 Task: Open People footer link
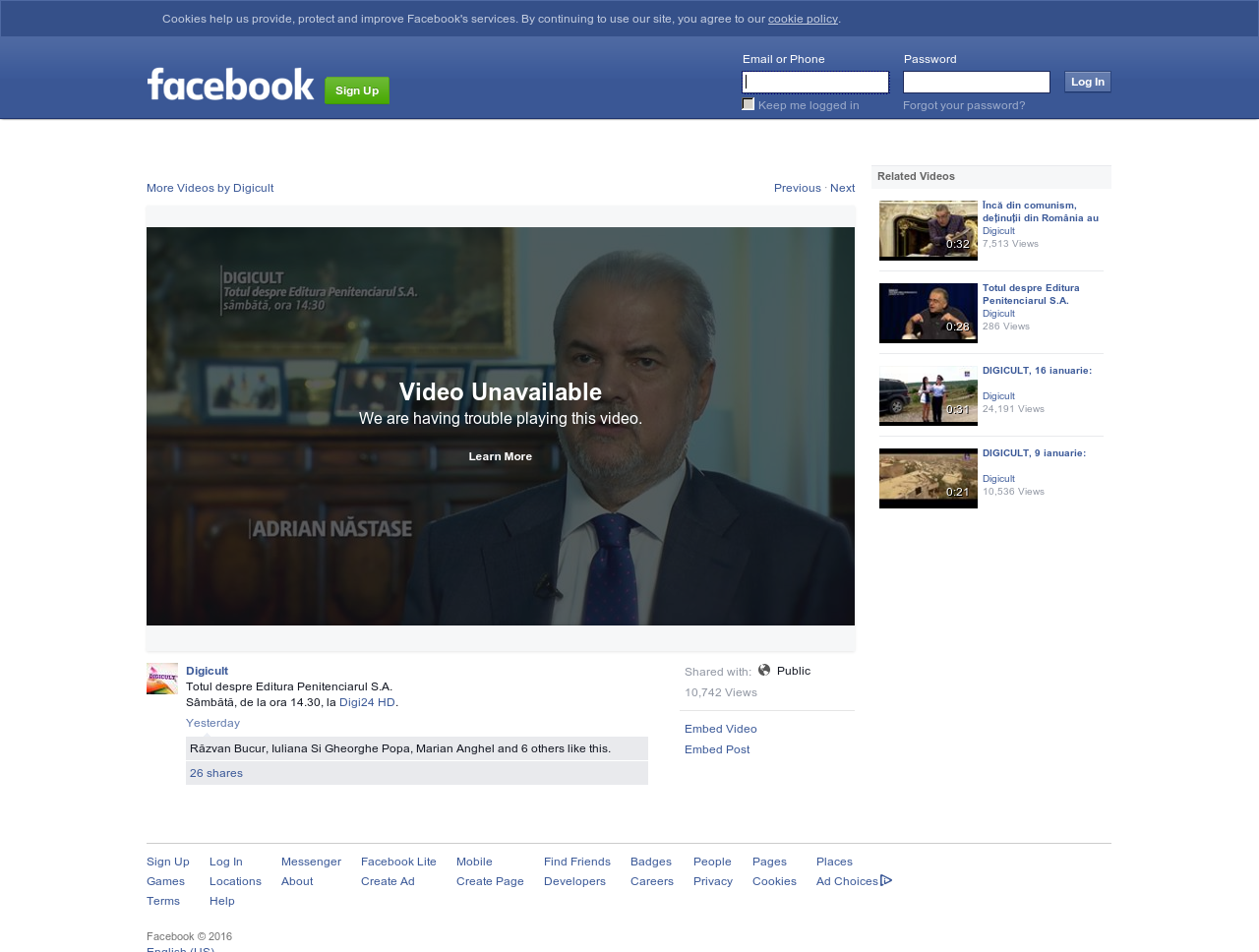pyautogui.click(x=712, y=862)
